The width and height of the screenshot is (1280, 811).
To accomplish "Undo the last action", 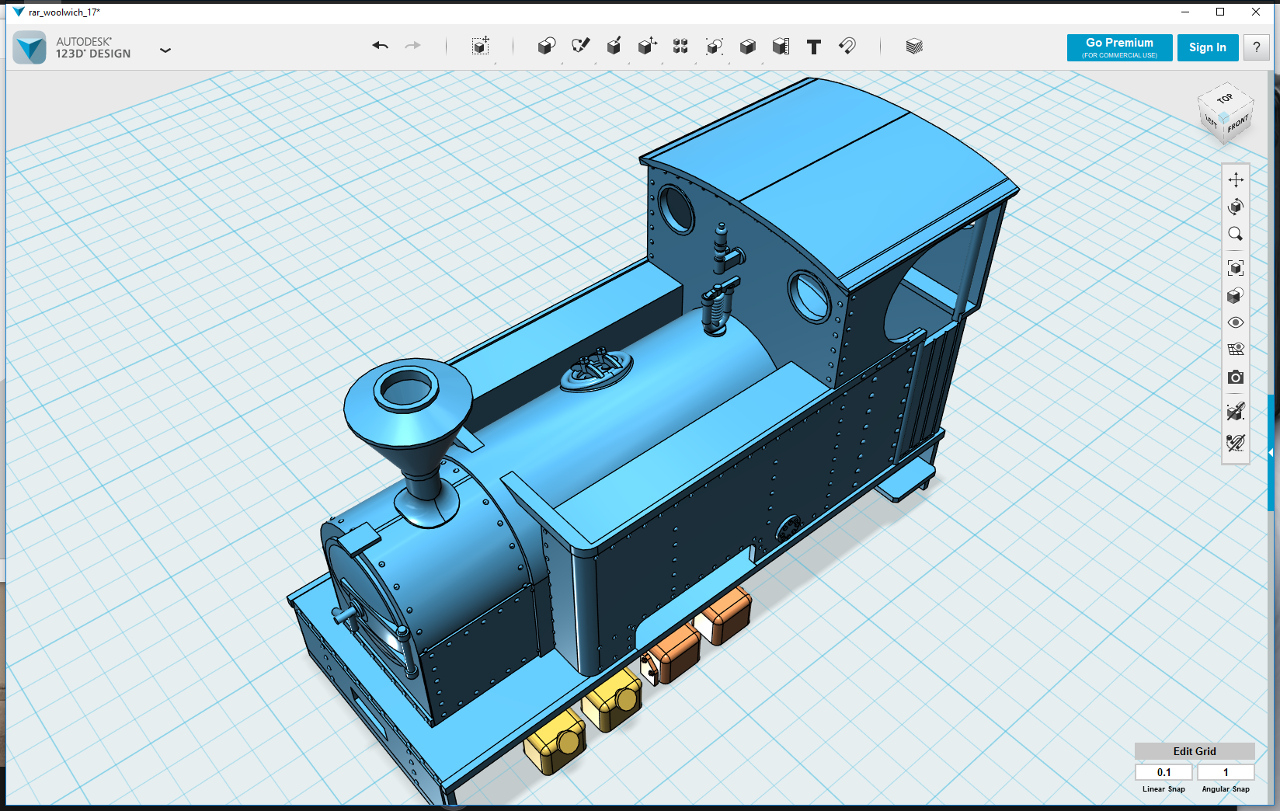I will click(x=380, y=46).
